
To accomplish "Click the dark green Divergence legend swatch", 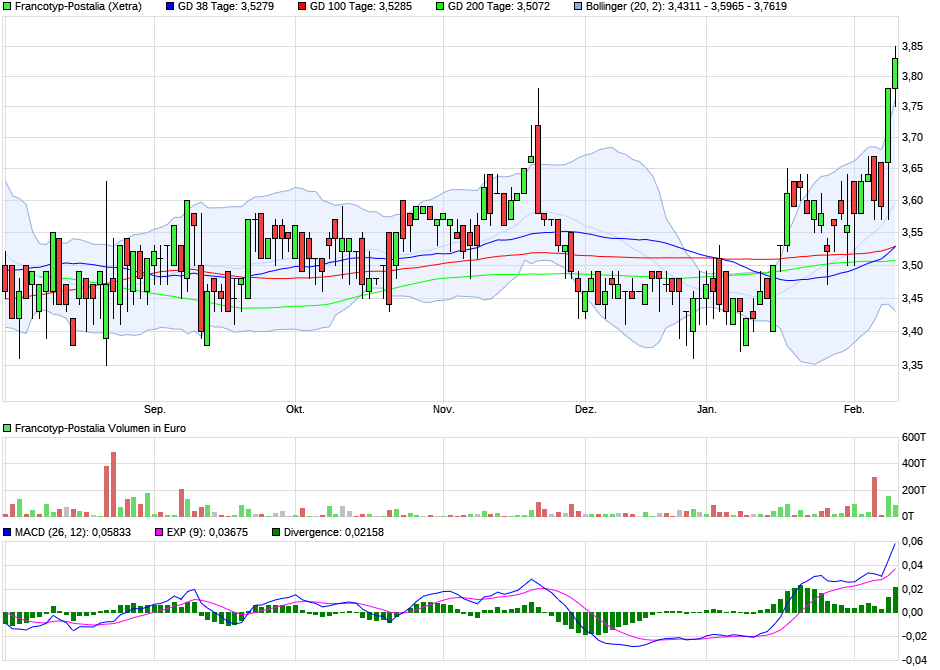I will pos(276,532).
